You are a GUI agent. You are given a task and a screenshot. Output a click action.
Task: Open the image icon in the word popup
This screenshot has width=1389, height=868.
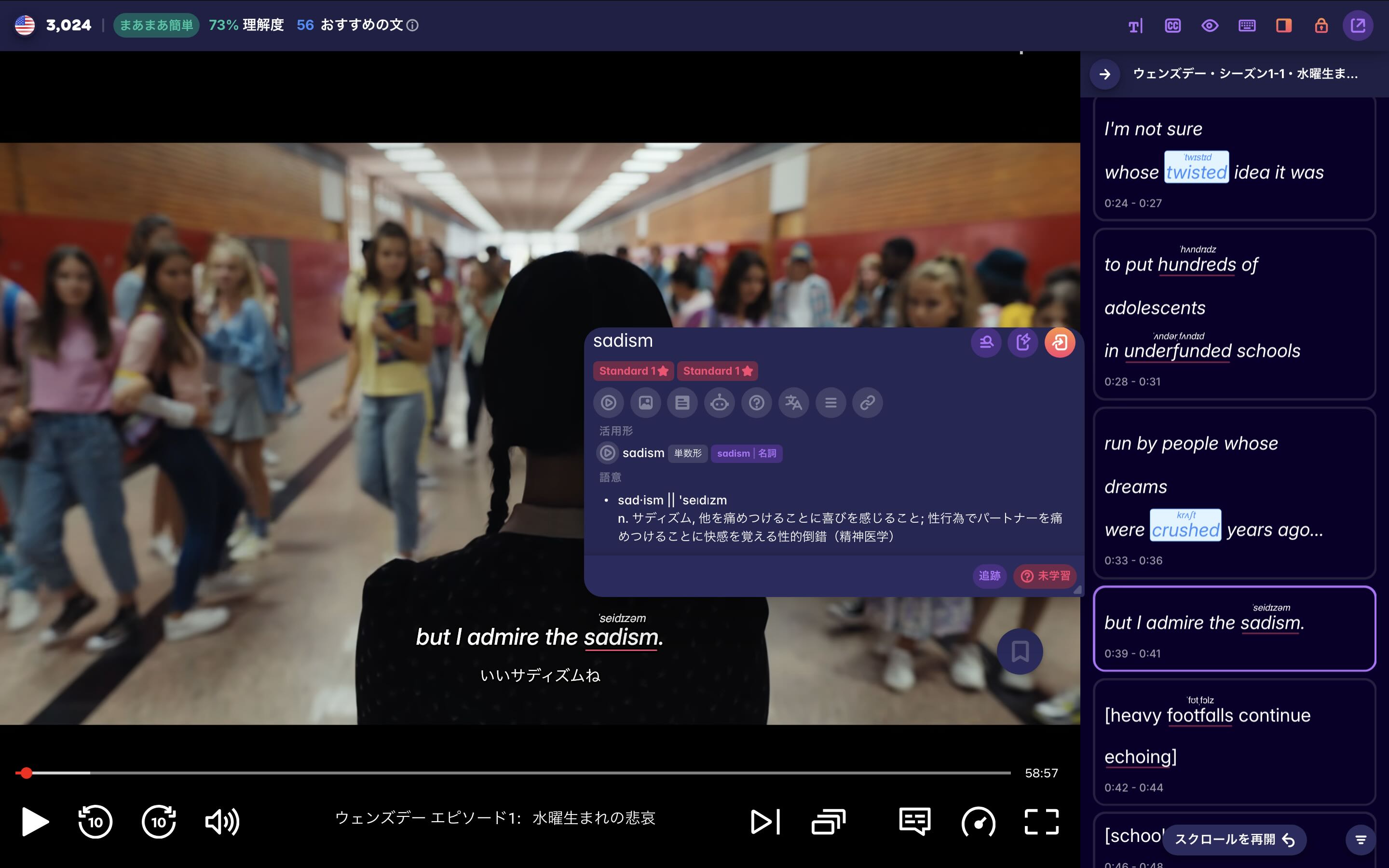pos(646,403)
